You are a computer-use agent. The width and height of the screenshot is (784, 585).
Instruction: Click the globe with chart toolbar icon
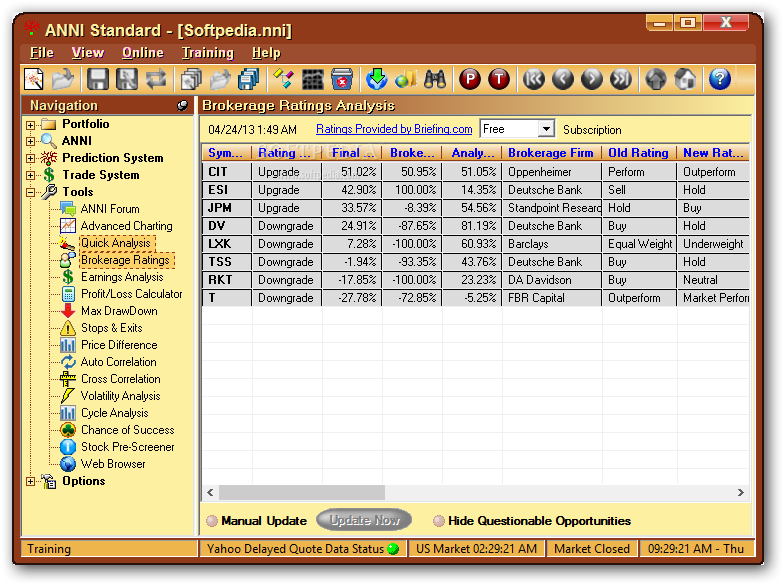tap(406, 80)
